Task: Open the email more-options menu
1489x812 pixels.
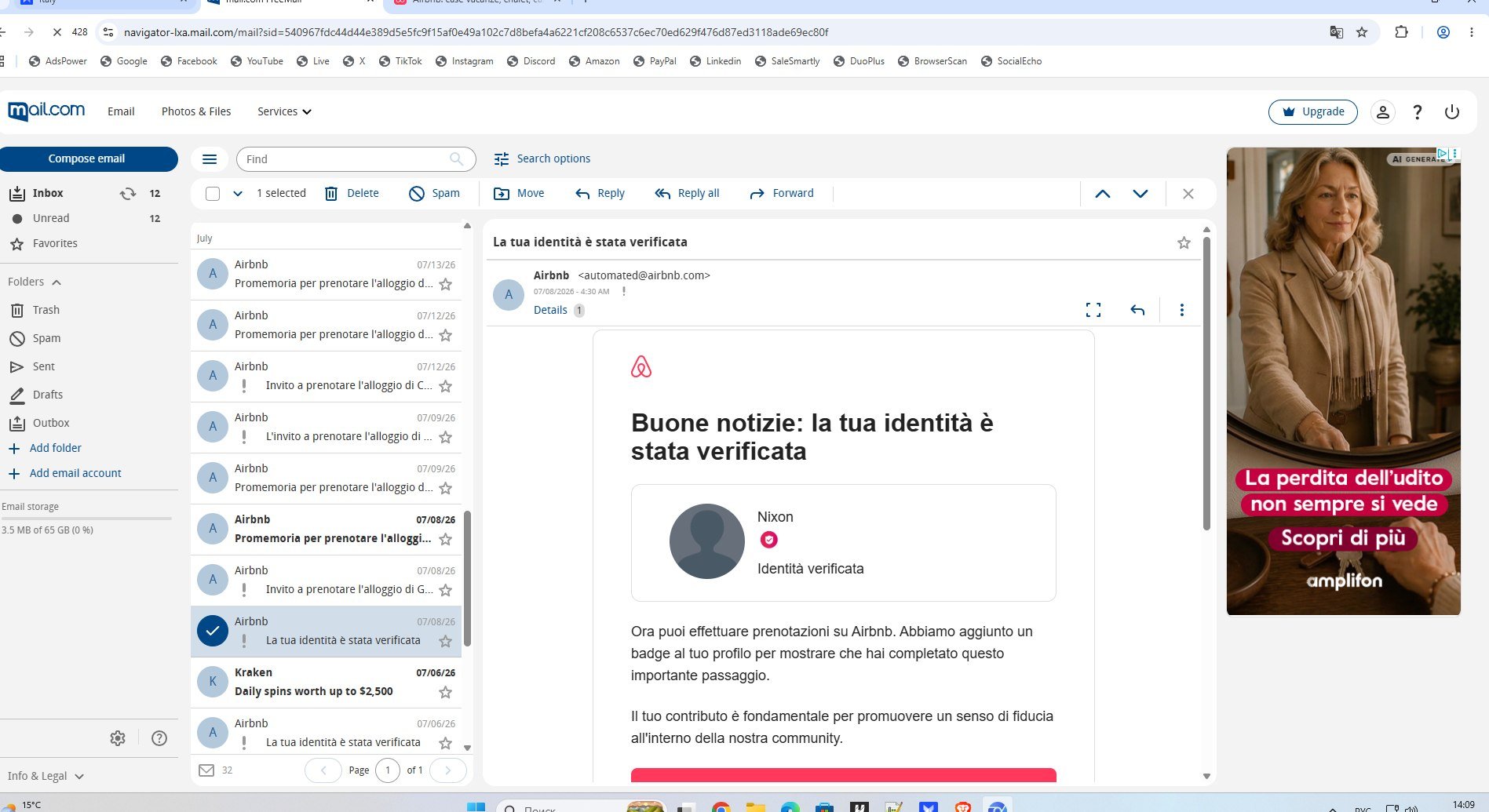Action: tap(1182, 310)
